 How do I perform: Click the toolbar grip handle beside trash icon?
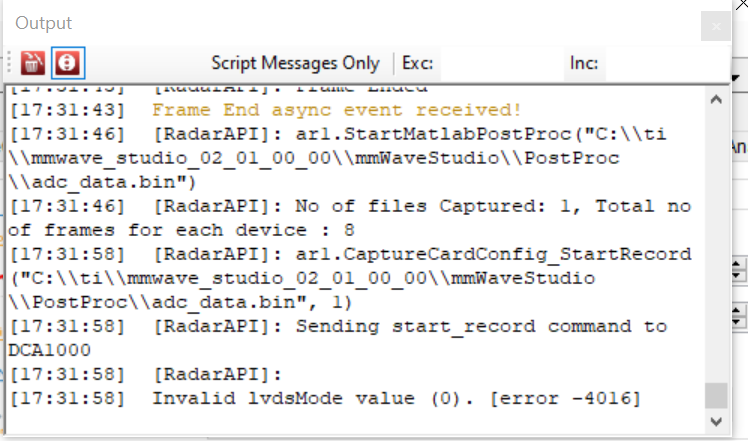click(12, 63)
